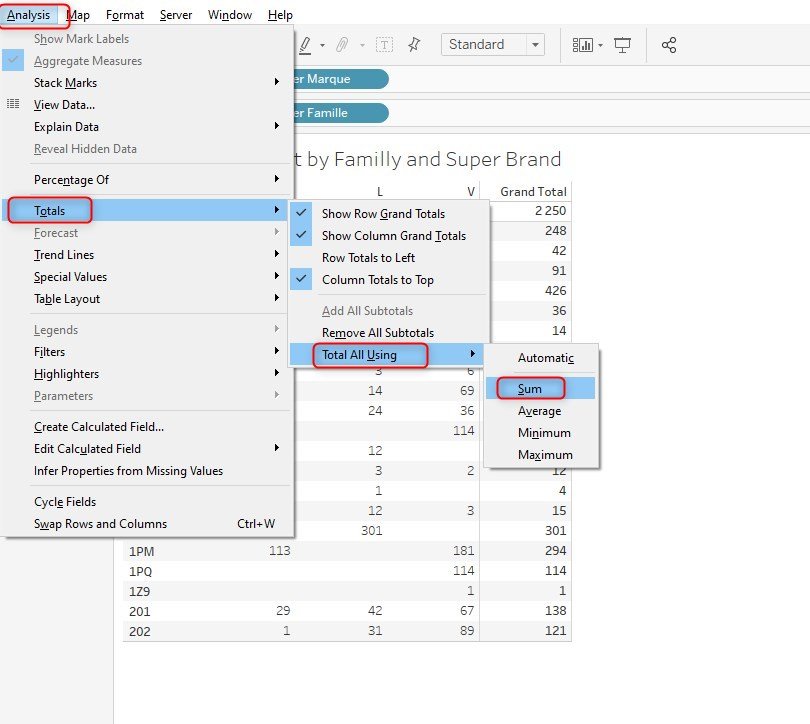
Task: Click the 201 row label
Action: [139, 611]
